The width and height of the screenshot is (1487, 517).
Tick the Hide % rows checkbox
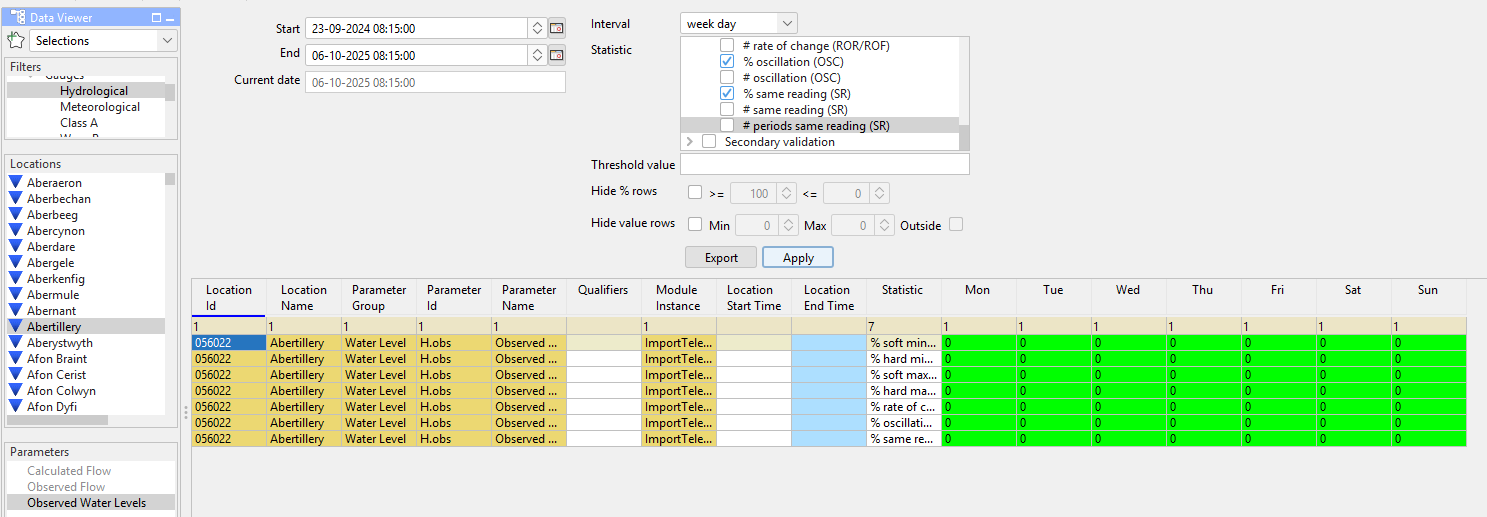(x=695, y=193)
